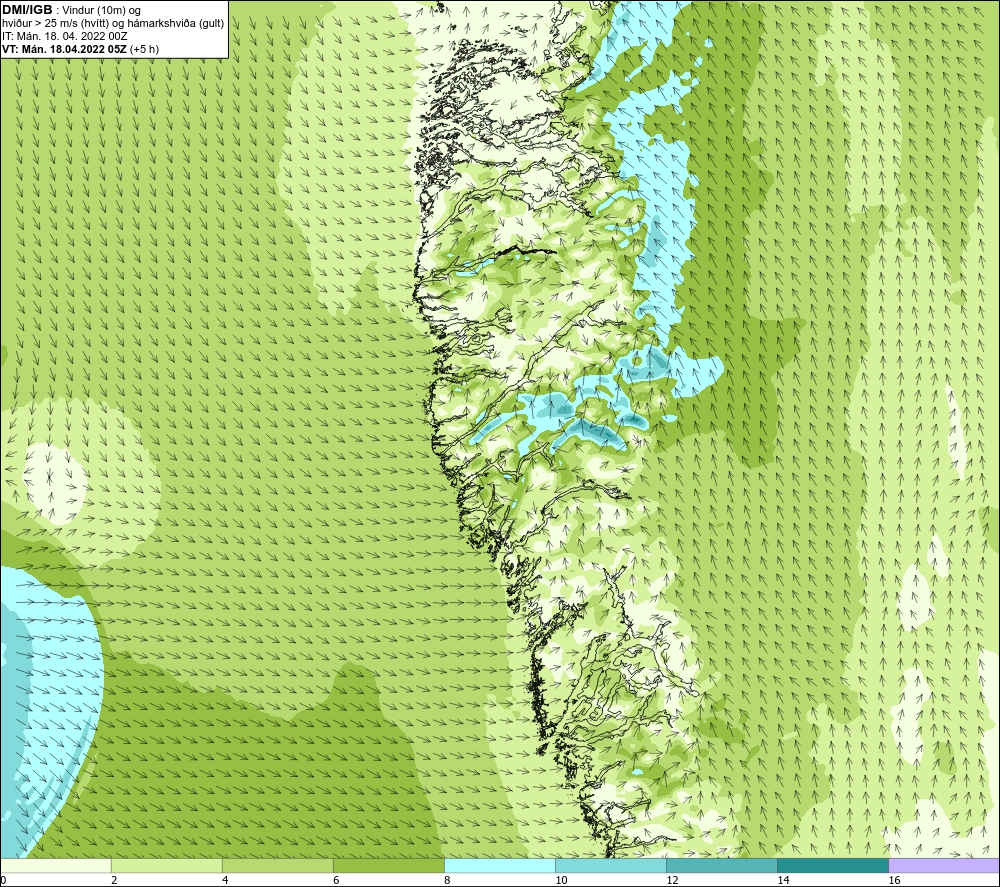Click the 0–2 m/s palest legend swatch
This screenshot has height=887, width=1000.
click(x=56, y=866)
